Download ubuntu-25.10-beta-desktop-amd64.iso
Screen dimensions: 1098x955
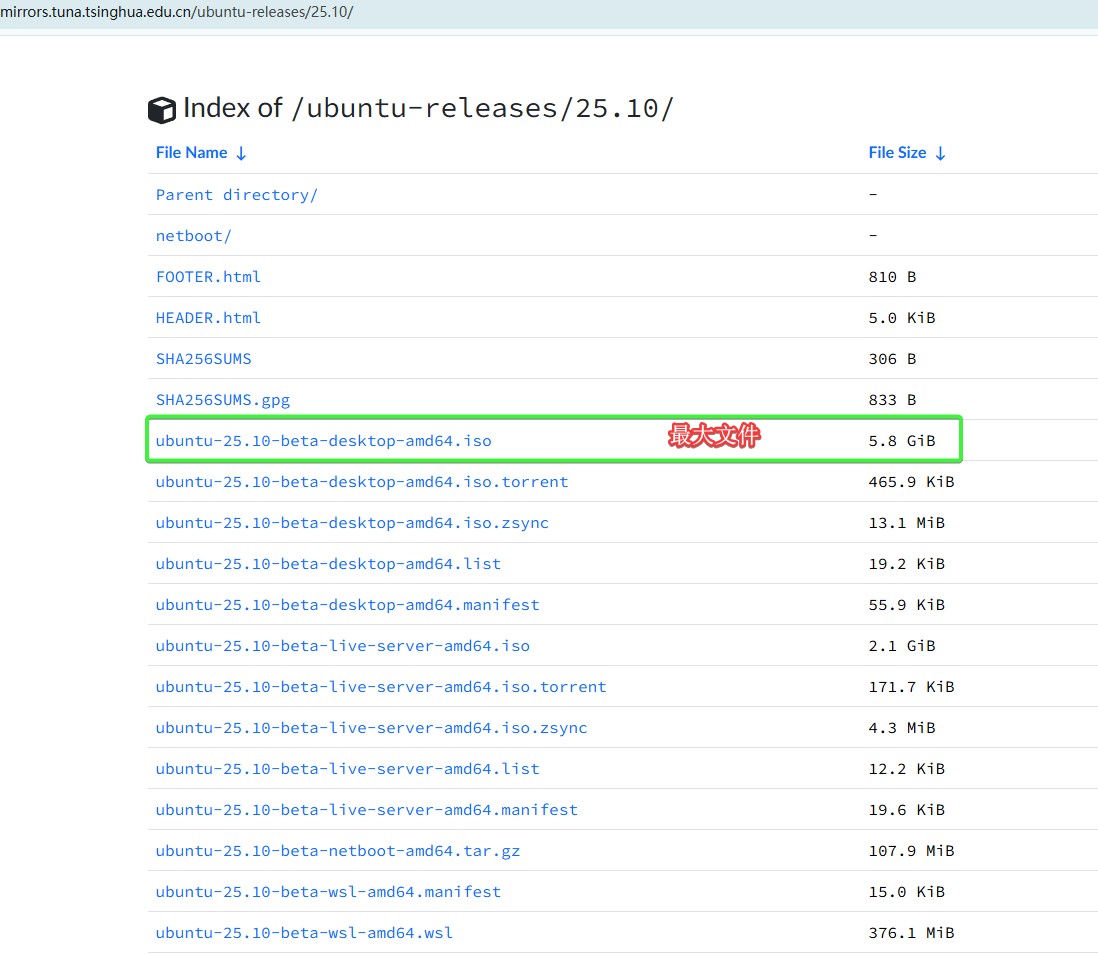[x=323, y=441]
